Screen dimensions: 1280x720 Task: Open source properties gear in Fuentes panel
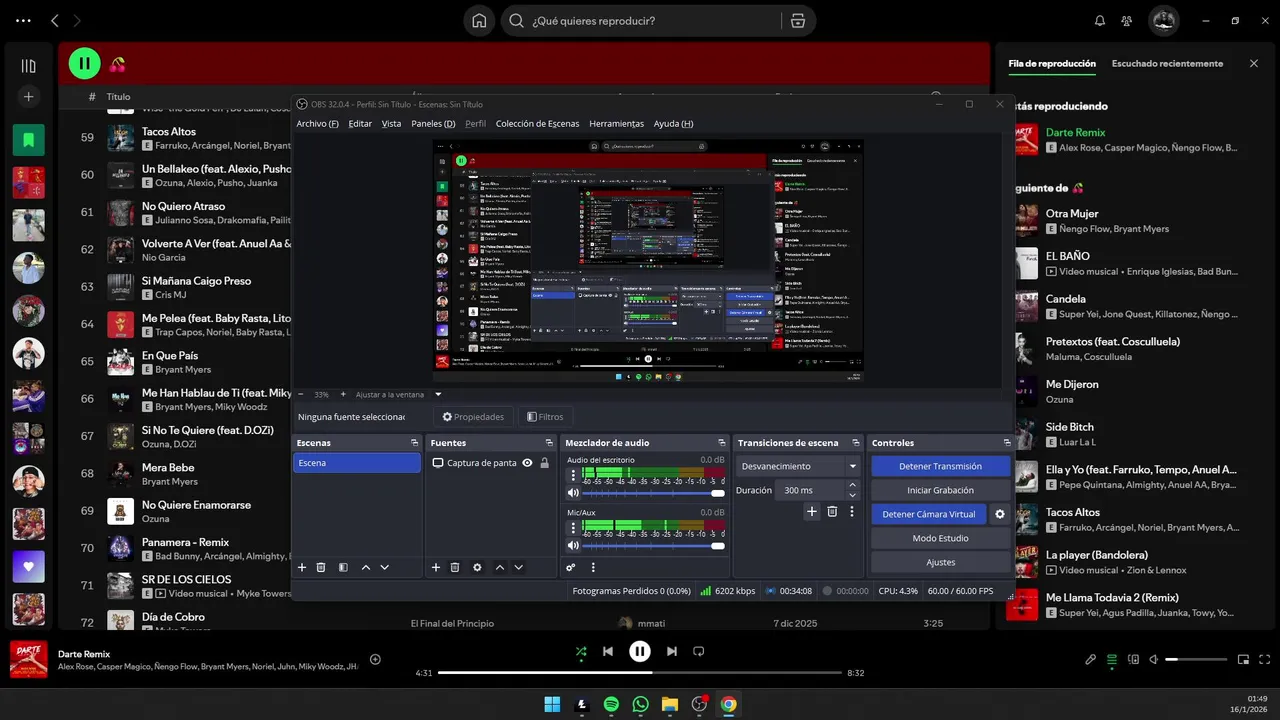(477, 567)
